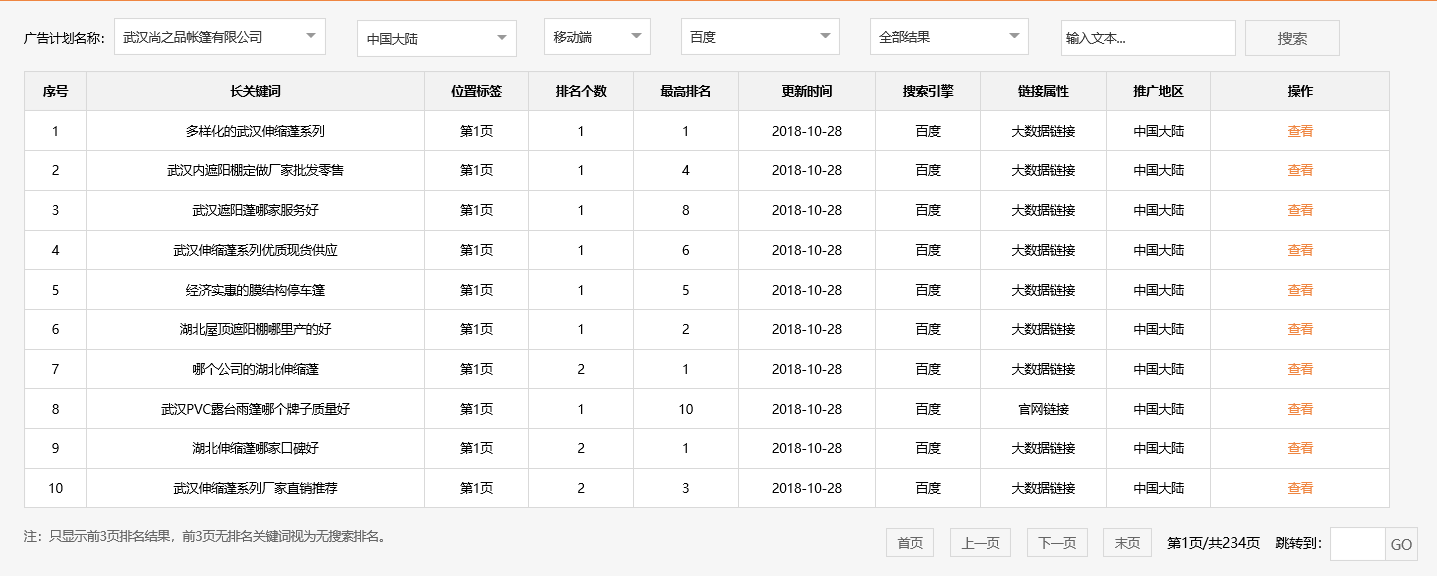The image size is (1437, 576).
Task: Expand the 百度 search engine dropdown
Action: (x=759, y=37)
